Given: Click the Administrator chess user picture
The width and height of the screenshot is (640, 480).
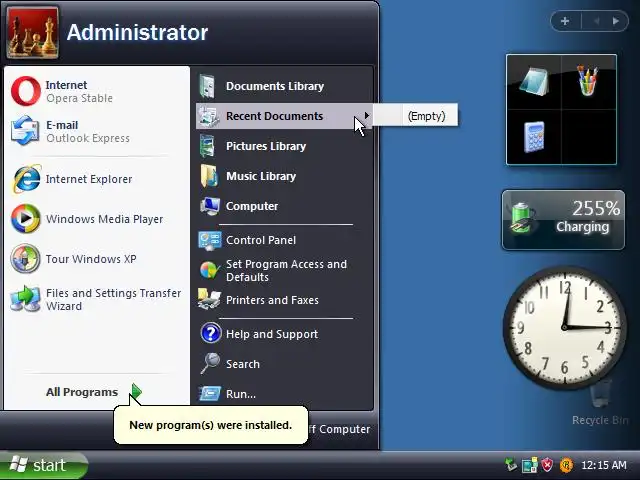Looking at the screenshot, I should [32, 33].
